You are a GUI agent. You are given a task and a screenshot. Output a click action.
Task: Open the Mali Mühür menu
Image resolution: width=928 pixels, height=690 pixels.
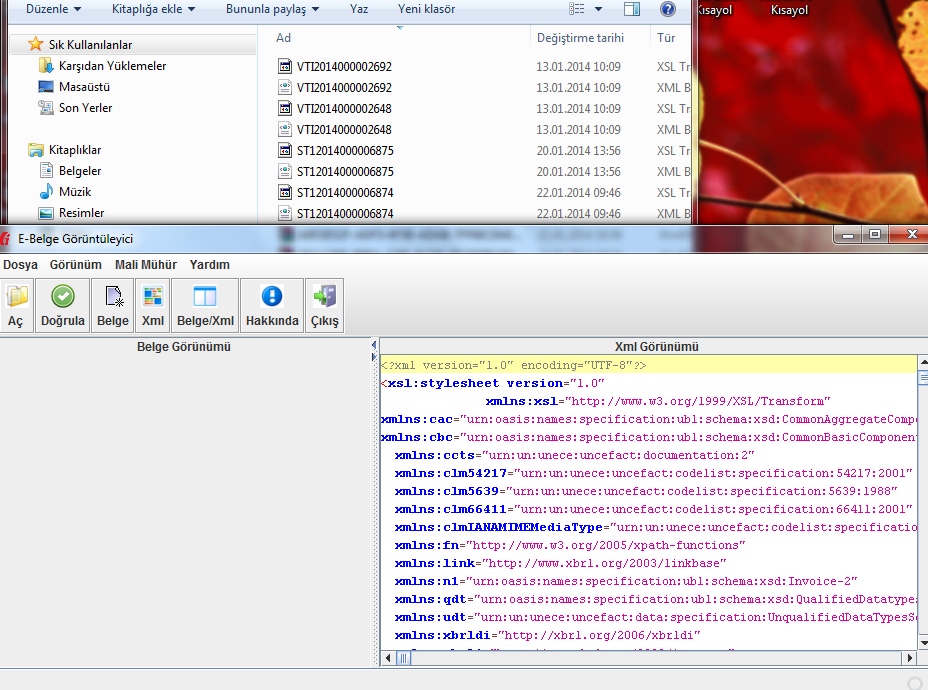146,265
